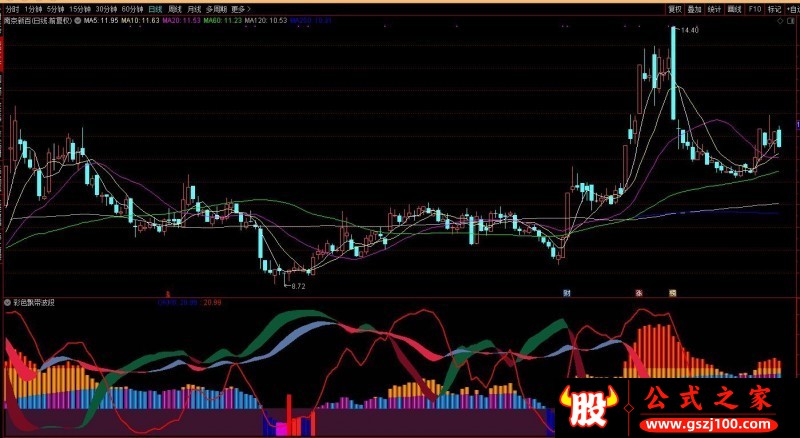800x438 pixels.
Task: Click the 财 event marker
Action: click(x=566, y=293)
